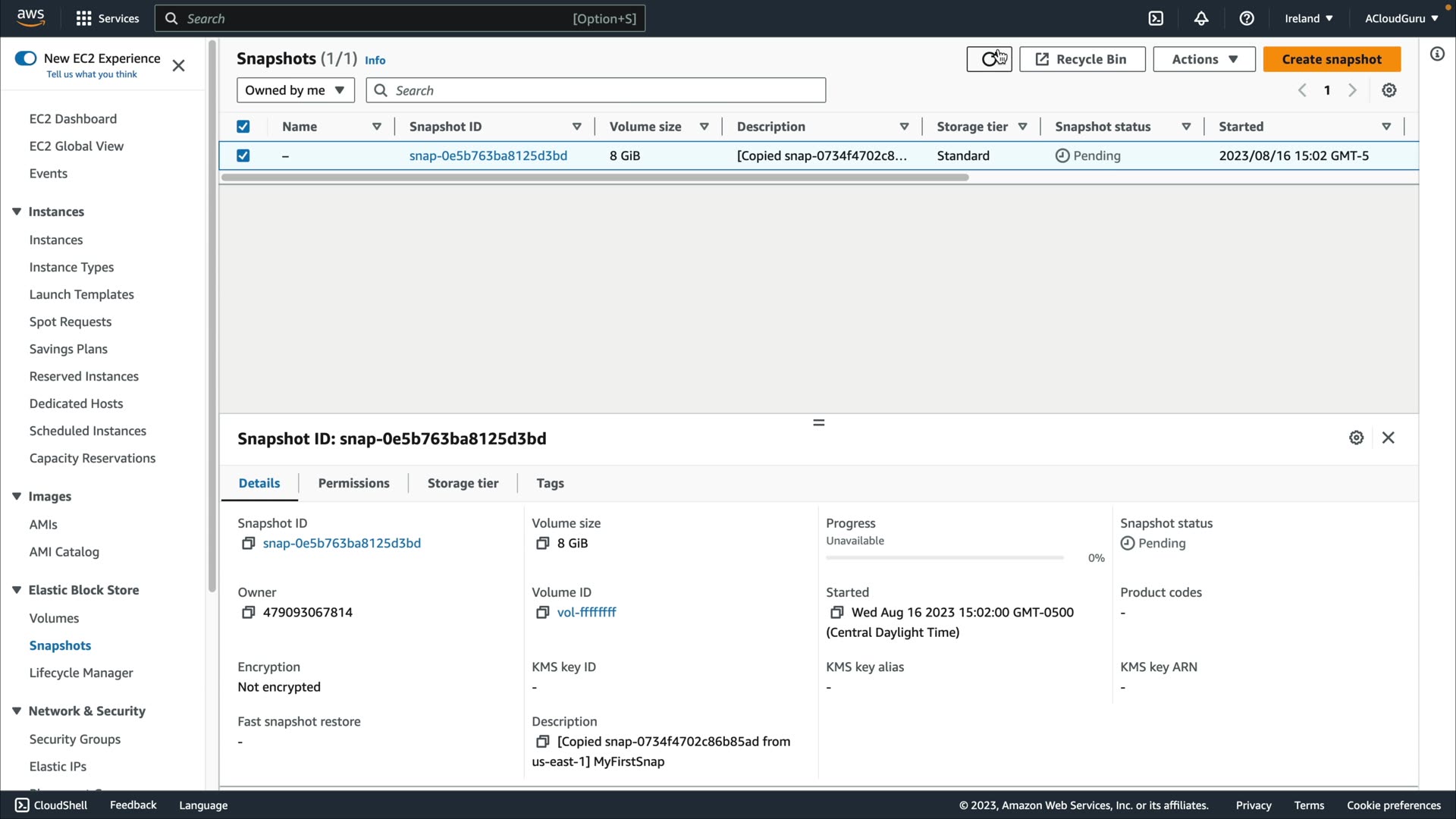
Task: Collapse the Elastic Block Store sidebar section
Action: tap(17, 590)
